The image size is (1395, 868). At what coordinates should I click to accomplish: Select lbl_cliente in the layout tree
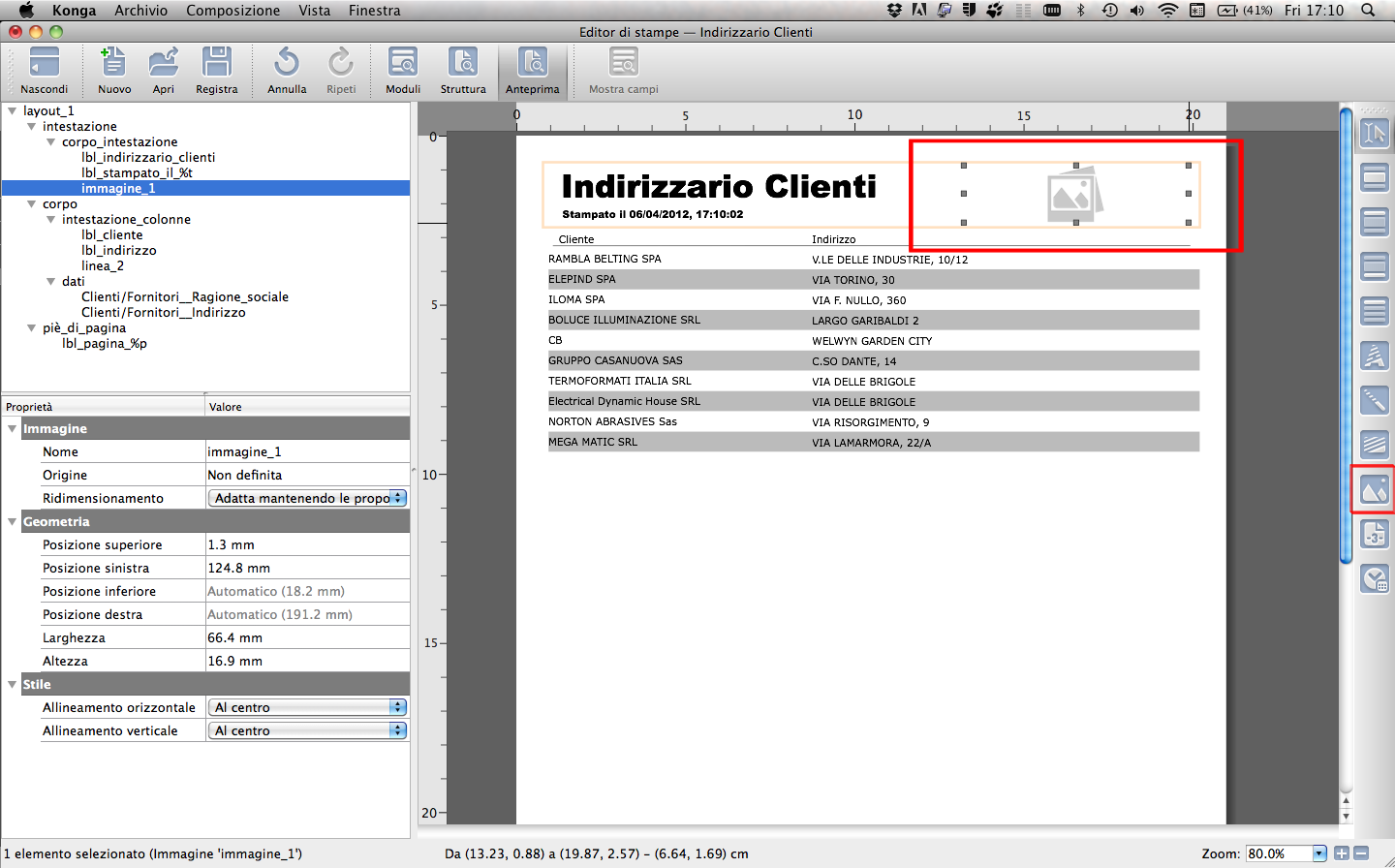(111, 234)
